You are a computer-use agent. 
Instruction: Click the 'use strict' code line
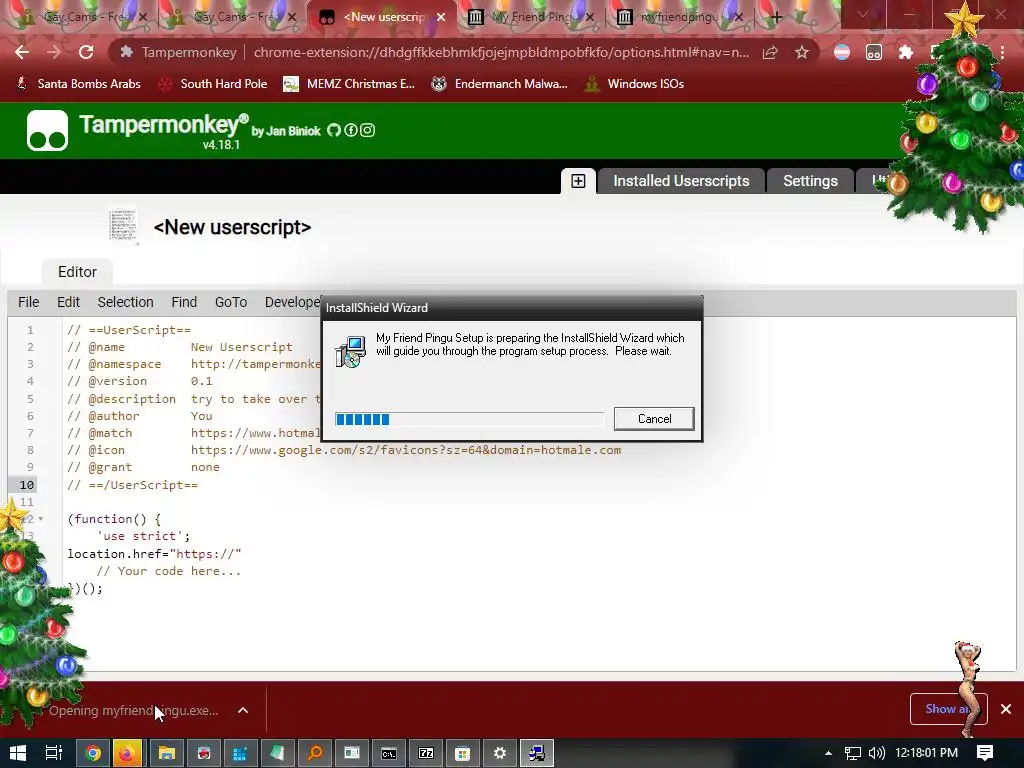[x=144, y=536]
